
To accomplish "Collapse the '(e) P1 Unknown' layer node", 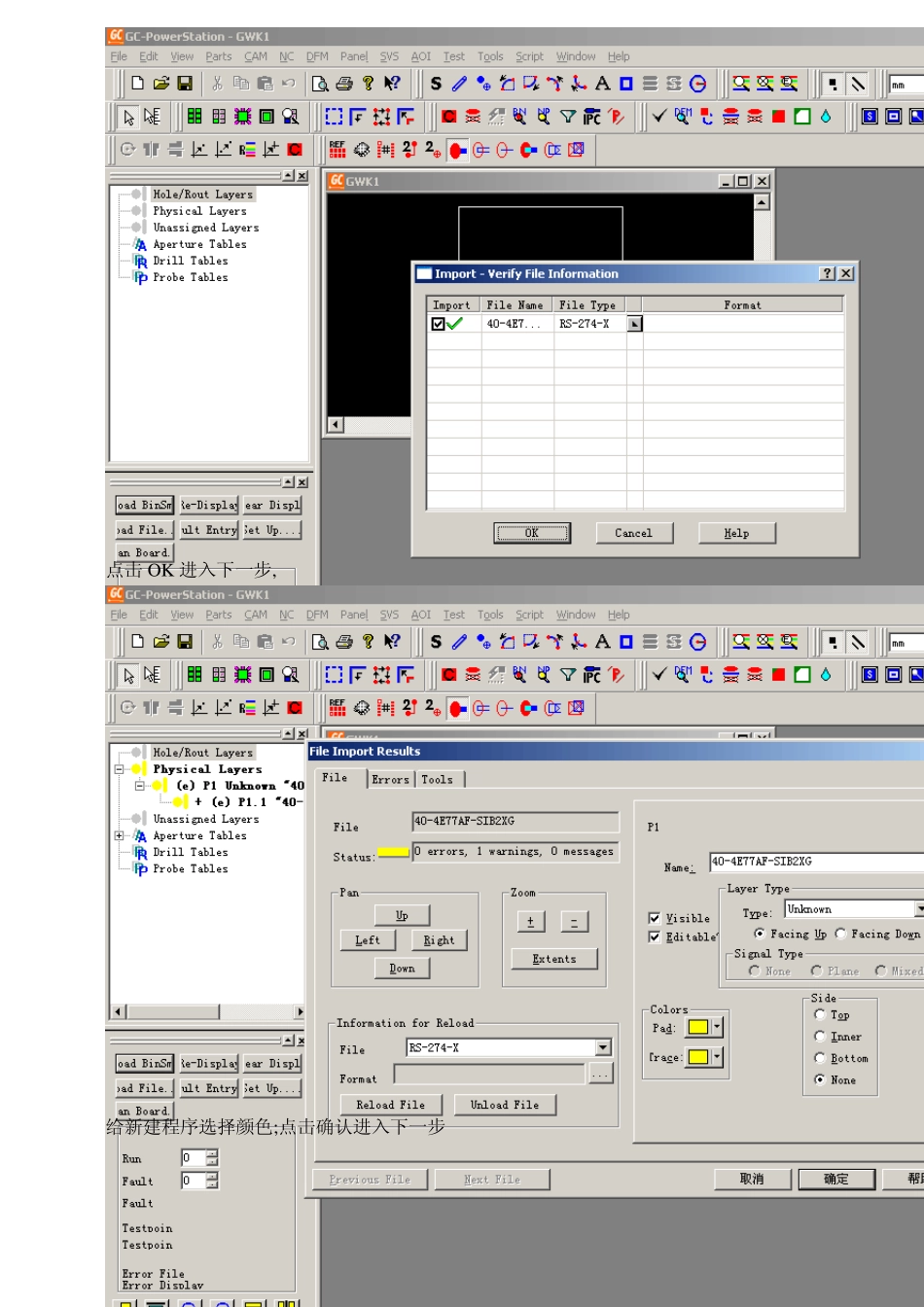I will point(139,785).
